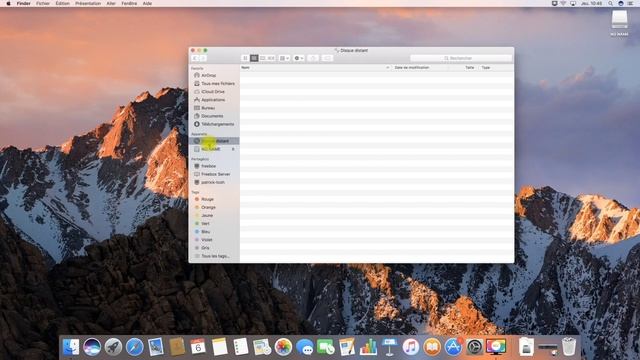The height and width of the screenshot is (360, 640).
Task: Launch iTunes from the Dock
Action: (411, 347)
